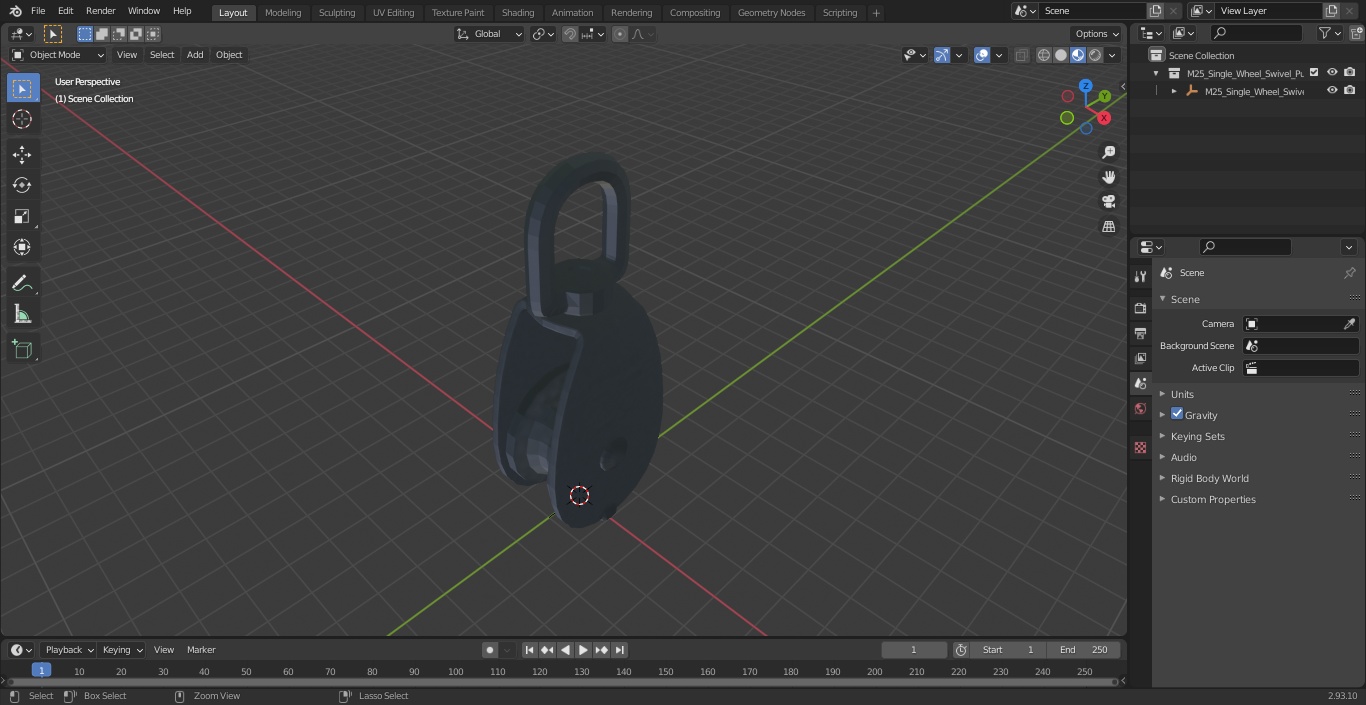Toggle camera view icon in viewport
The image size is (1366, 705).
point(1108,202)
